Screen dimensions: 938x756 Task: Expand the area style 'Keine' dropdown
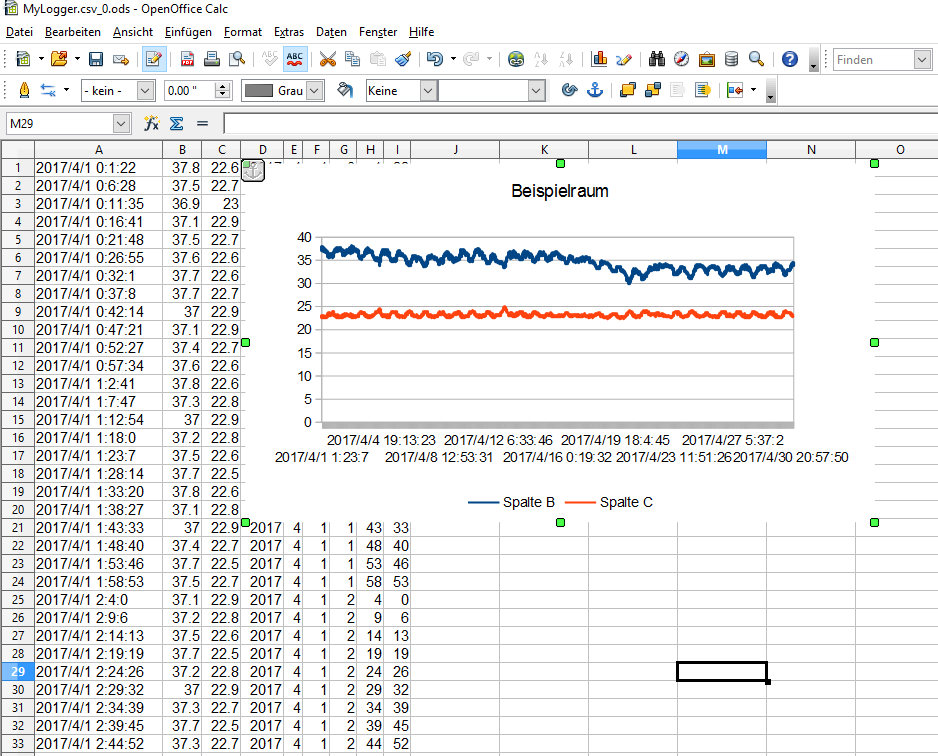coord(428,90)
